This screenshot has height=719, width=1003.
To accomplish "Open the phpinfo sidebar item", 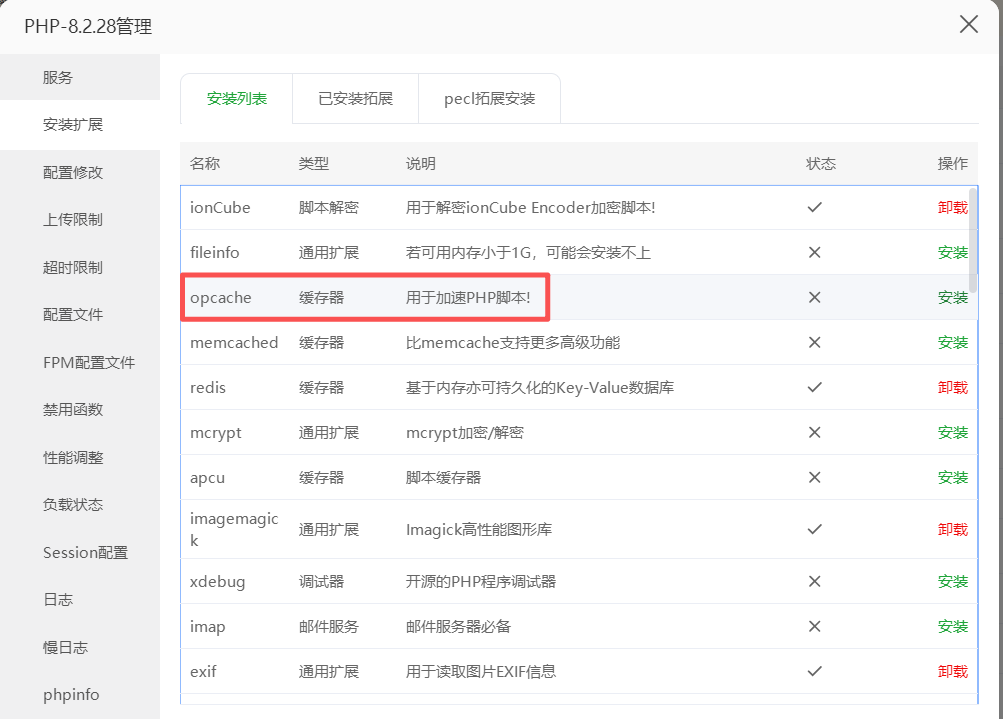I will [x=71, y=694].
